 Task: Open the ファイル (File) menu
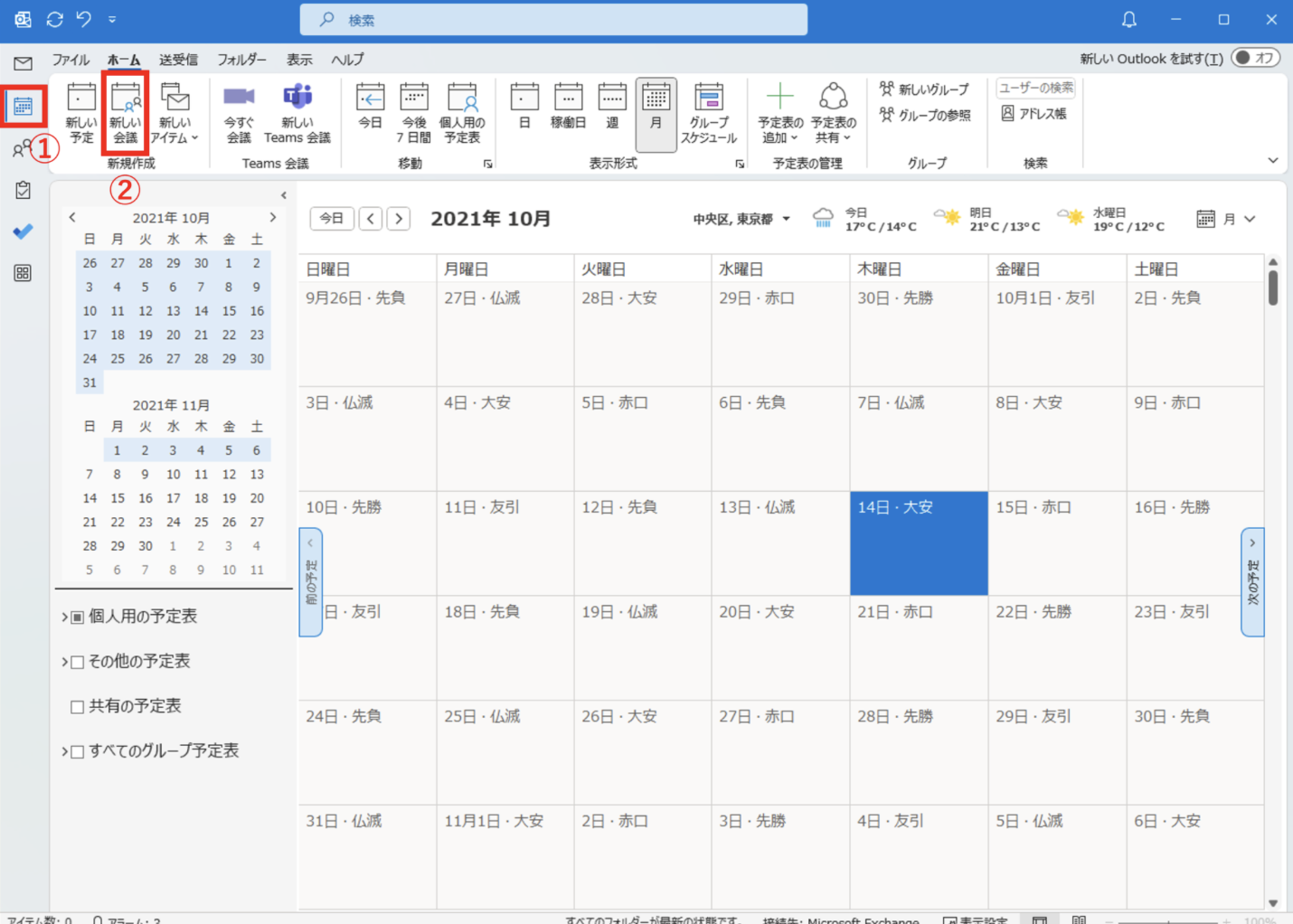tap(71, 60)
